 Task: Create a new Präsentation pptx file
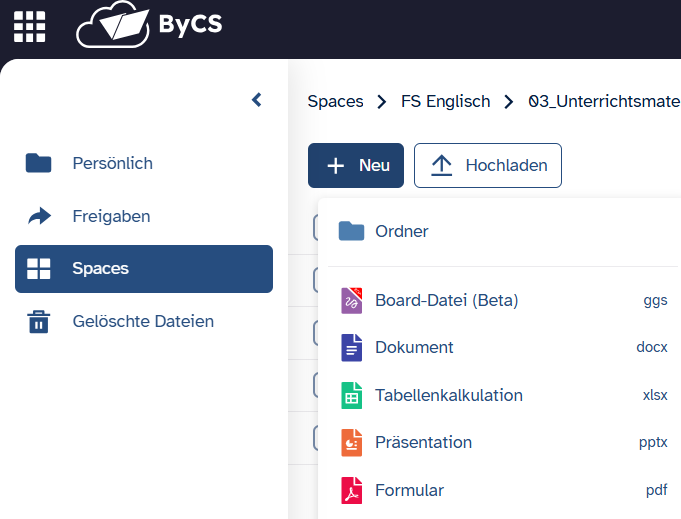point(423,443)
